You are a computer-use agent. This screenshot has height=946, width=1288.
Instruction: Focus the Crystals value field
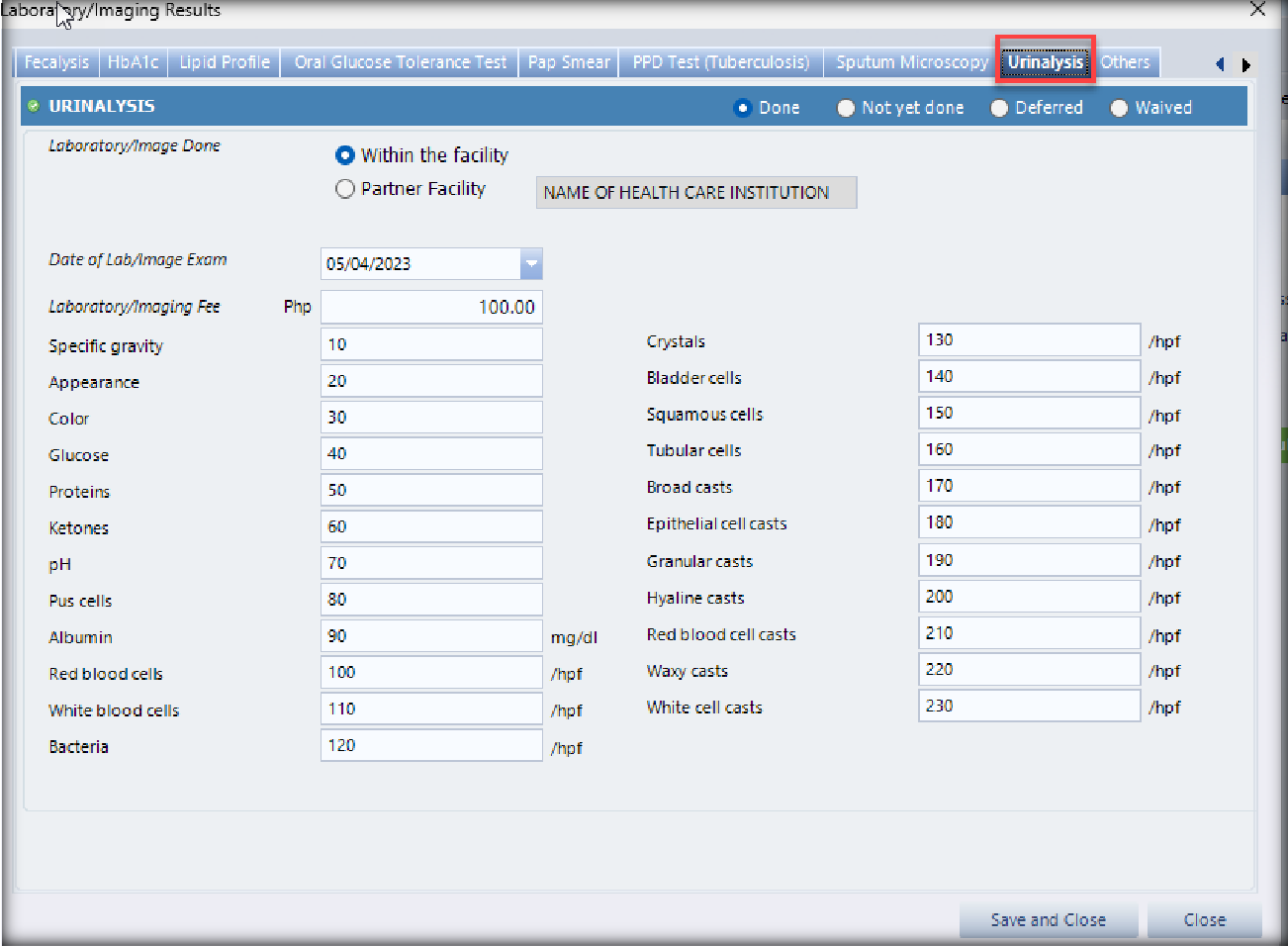1029,340
